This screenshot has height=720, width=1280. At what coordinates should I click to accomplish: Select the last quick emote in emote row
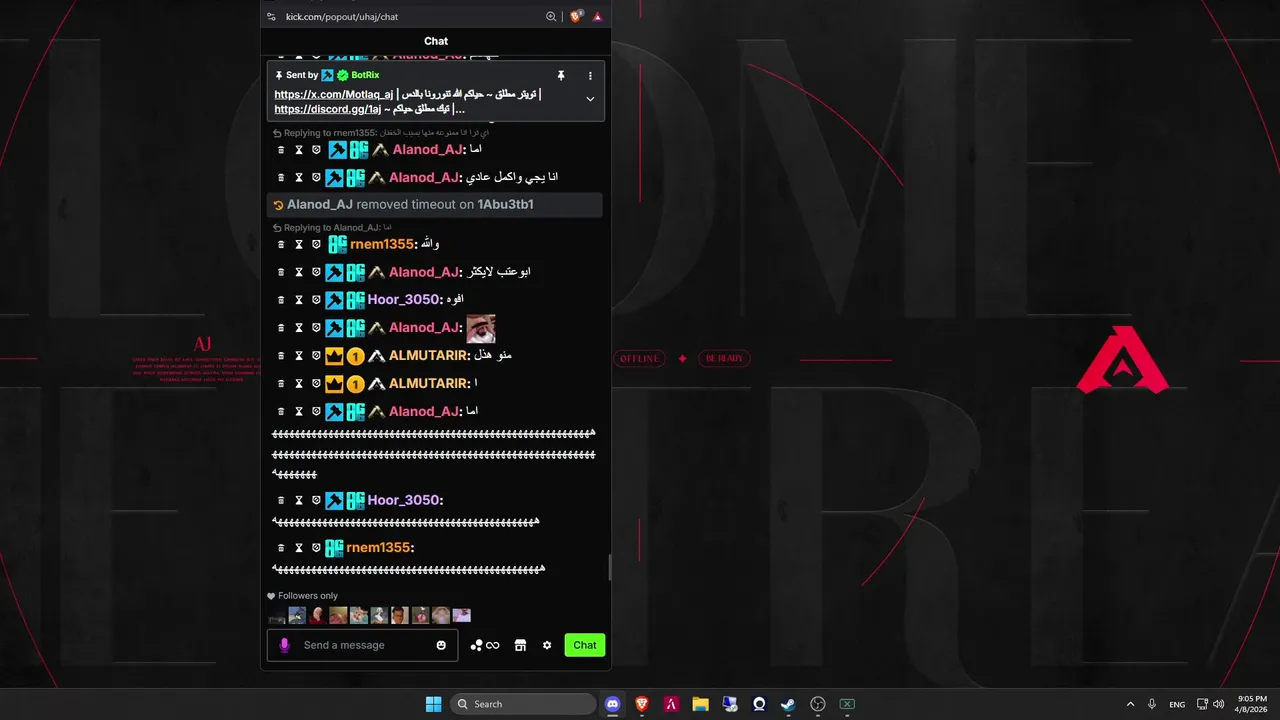461,615
